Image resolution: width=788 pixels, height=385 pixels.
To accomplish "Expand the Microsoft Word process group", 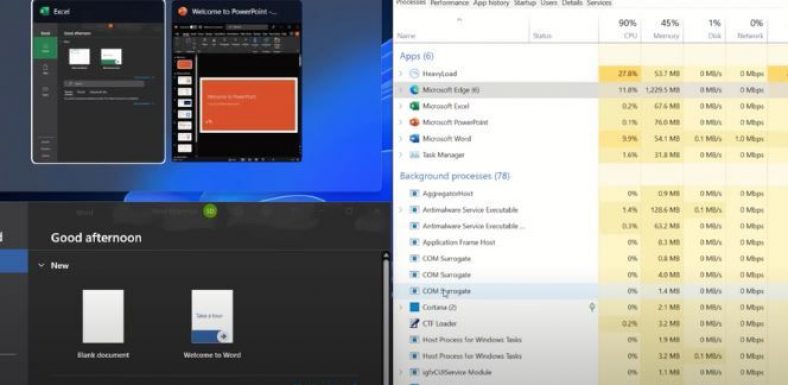I will (401, 138).
